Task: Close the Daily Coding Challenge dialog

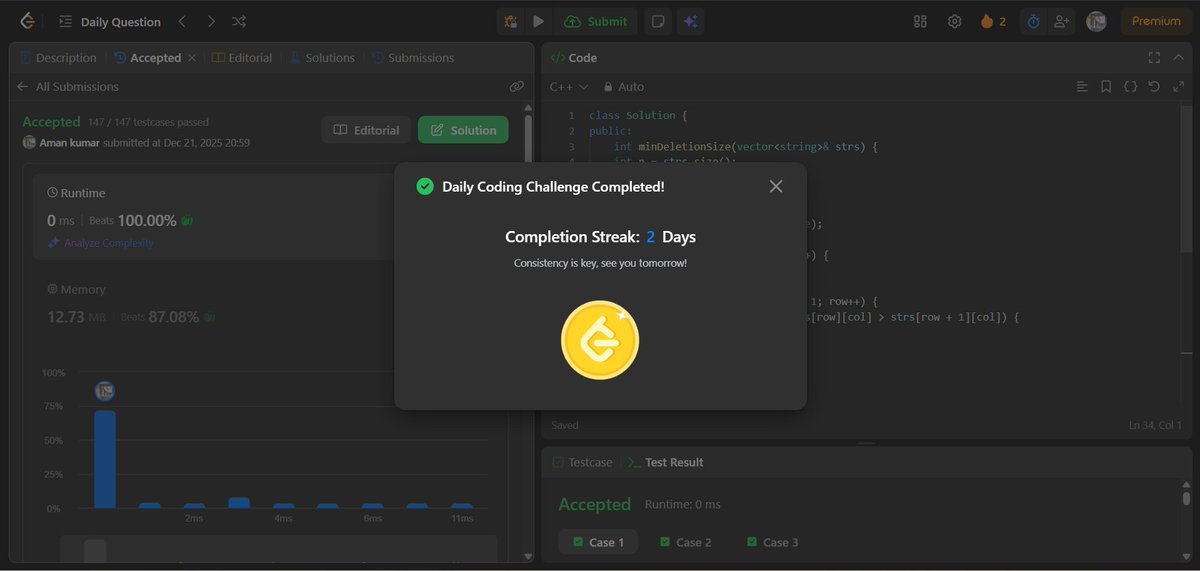Action: 776,186
